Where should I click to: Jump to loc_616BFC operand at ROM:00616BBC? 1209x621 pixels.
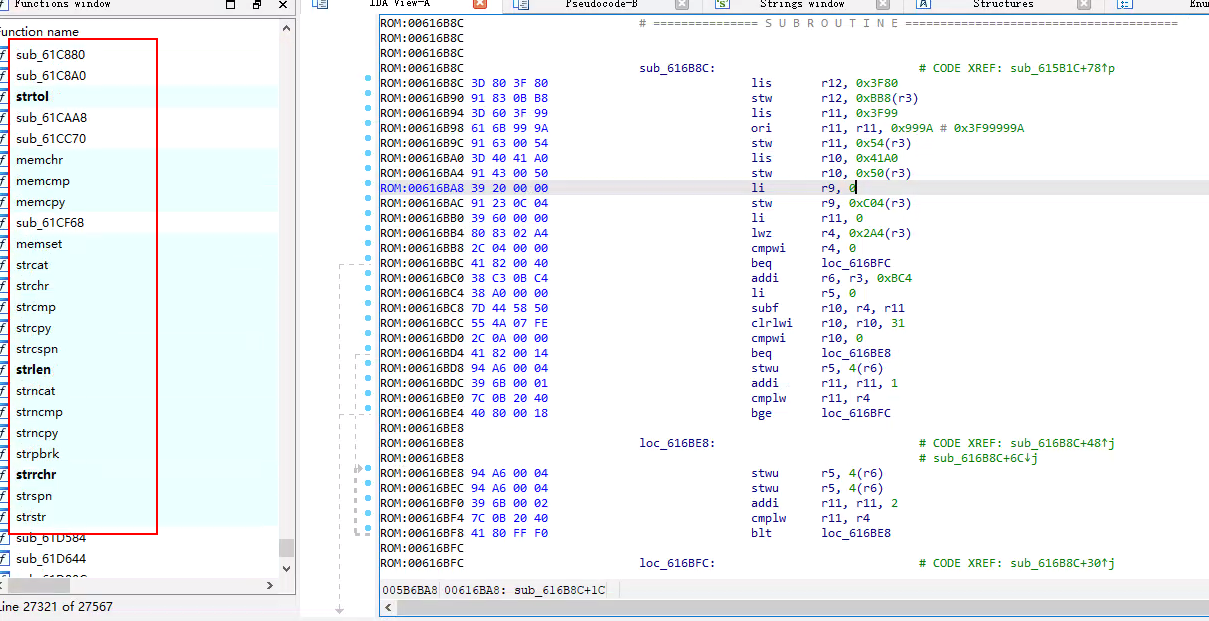pos(856,263)
